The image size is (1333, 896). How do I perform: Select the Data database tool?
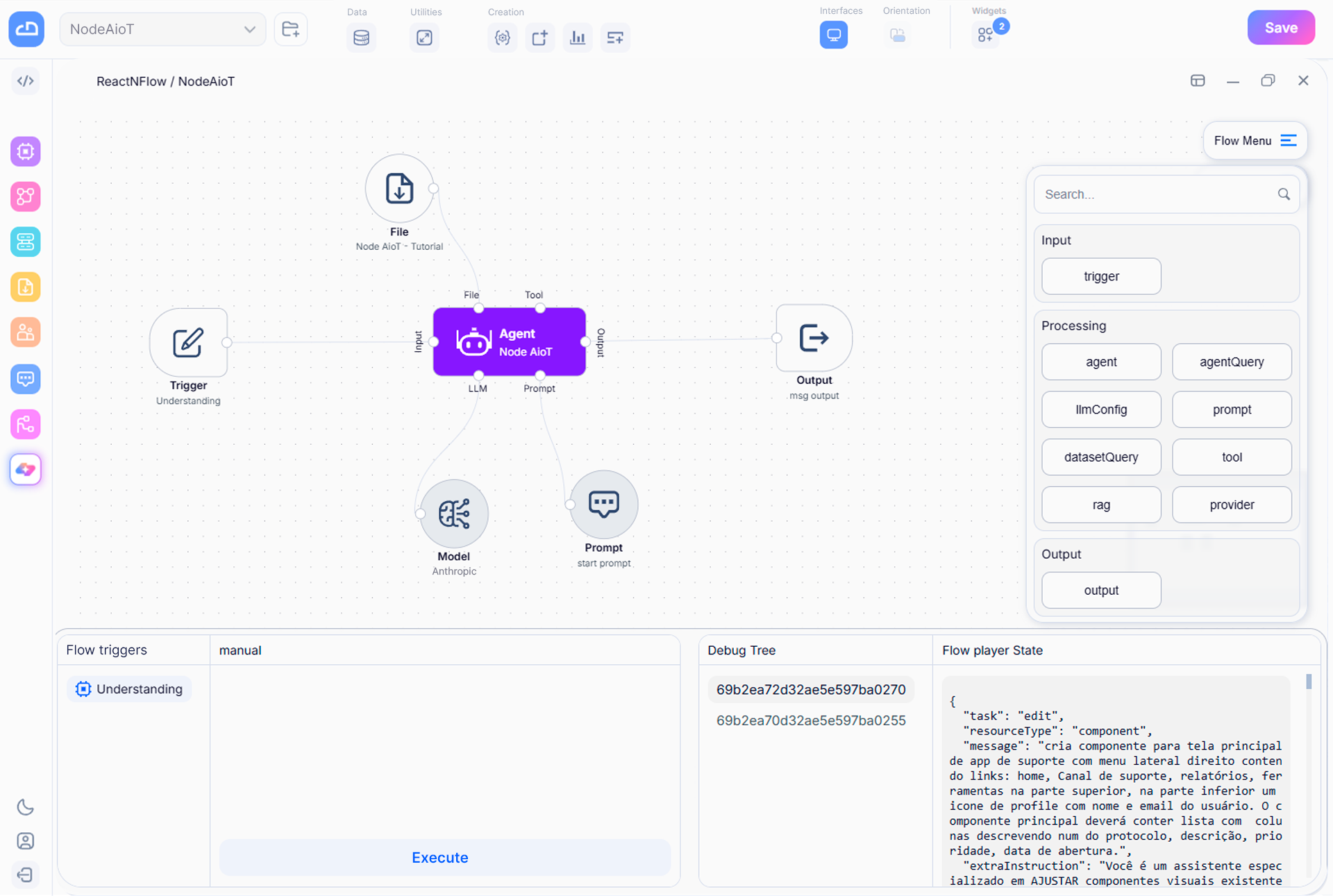point(361,37)
